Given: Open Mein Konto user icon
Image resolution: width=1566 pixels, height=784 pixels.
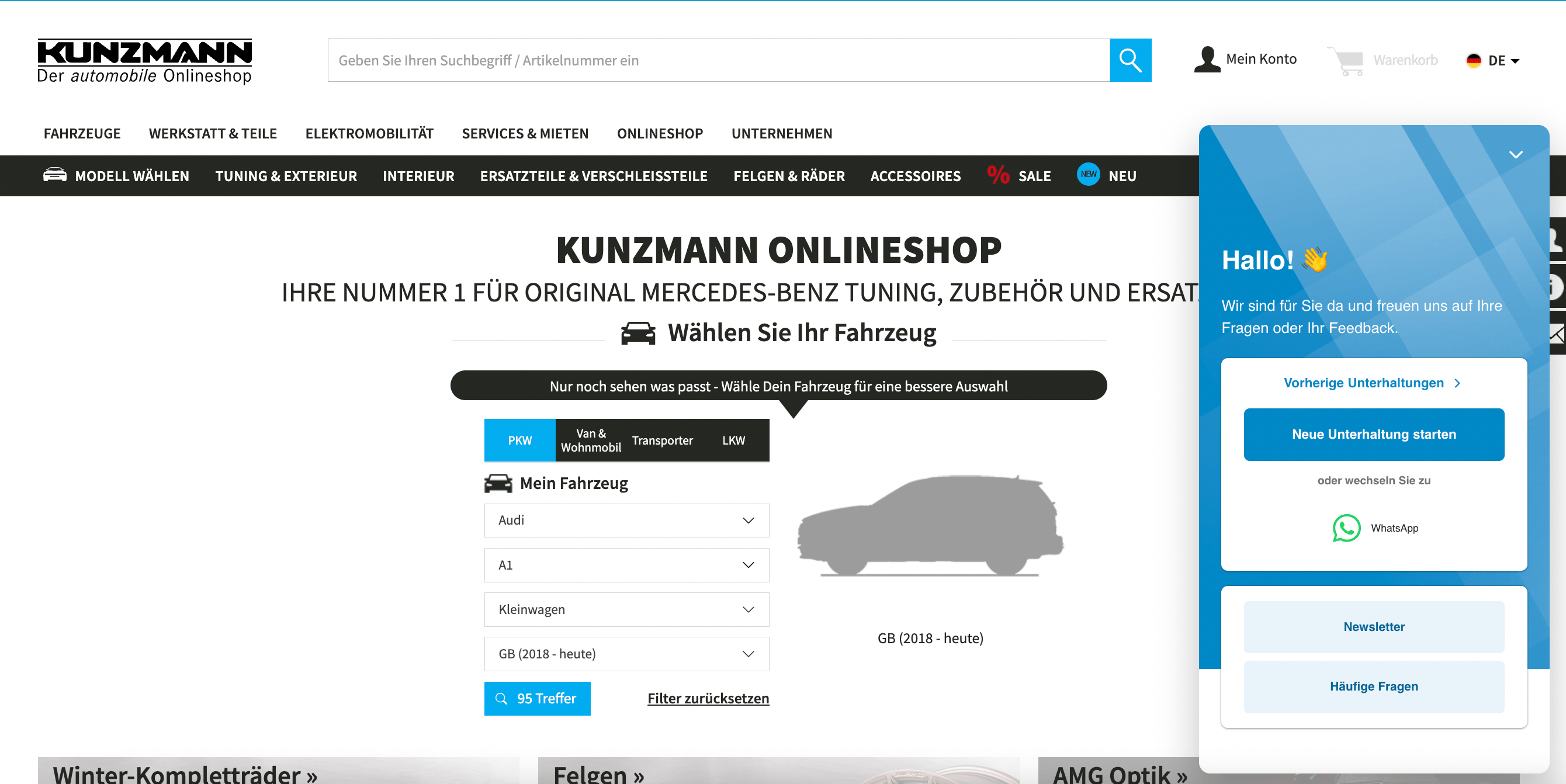Looking at the screenshot, I should tap(1207, 60).
